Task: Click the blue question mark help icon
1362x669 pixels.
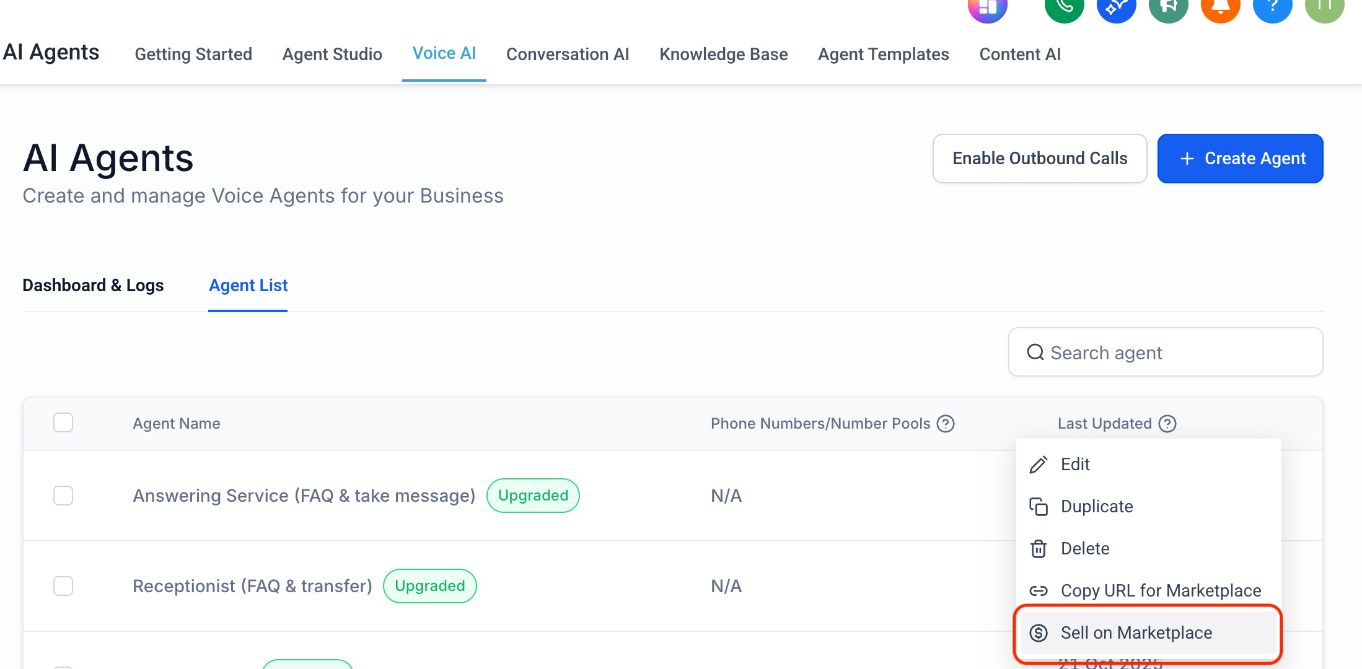Action: pyautogui.click(x=1272, y=7)
